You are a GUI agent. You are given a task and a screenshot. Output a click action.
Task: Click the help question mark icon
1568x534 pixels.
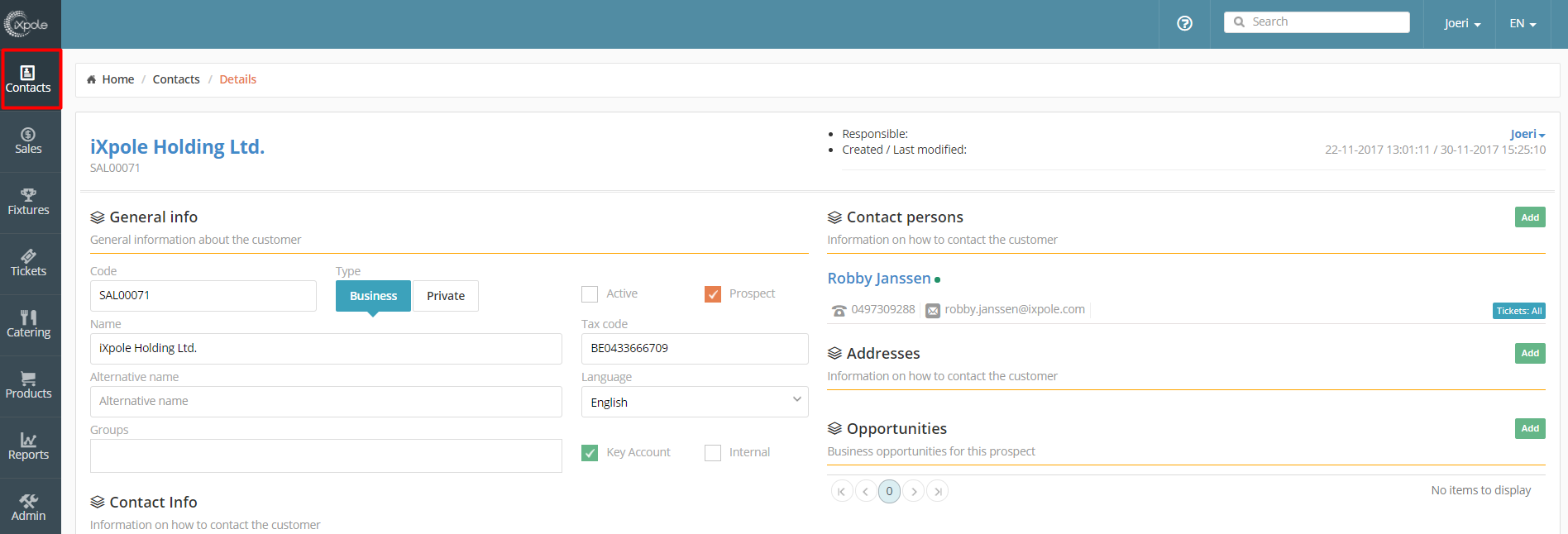point(1184,23)
